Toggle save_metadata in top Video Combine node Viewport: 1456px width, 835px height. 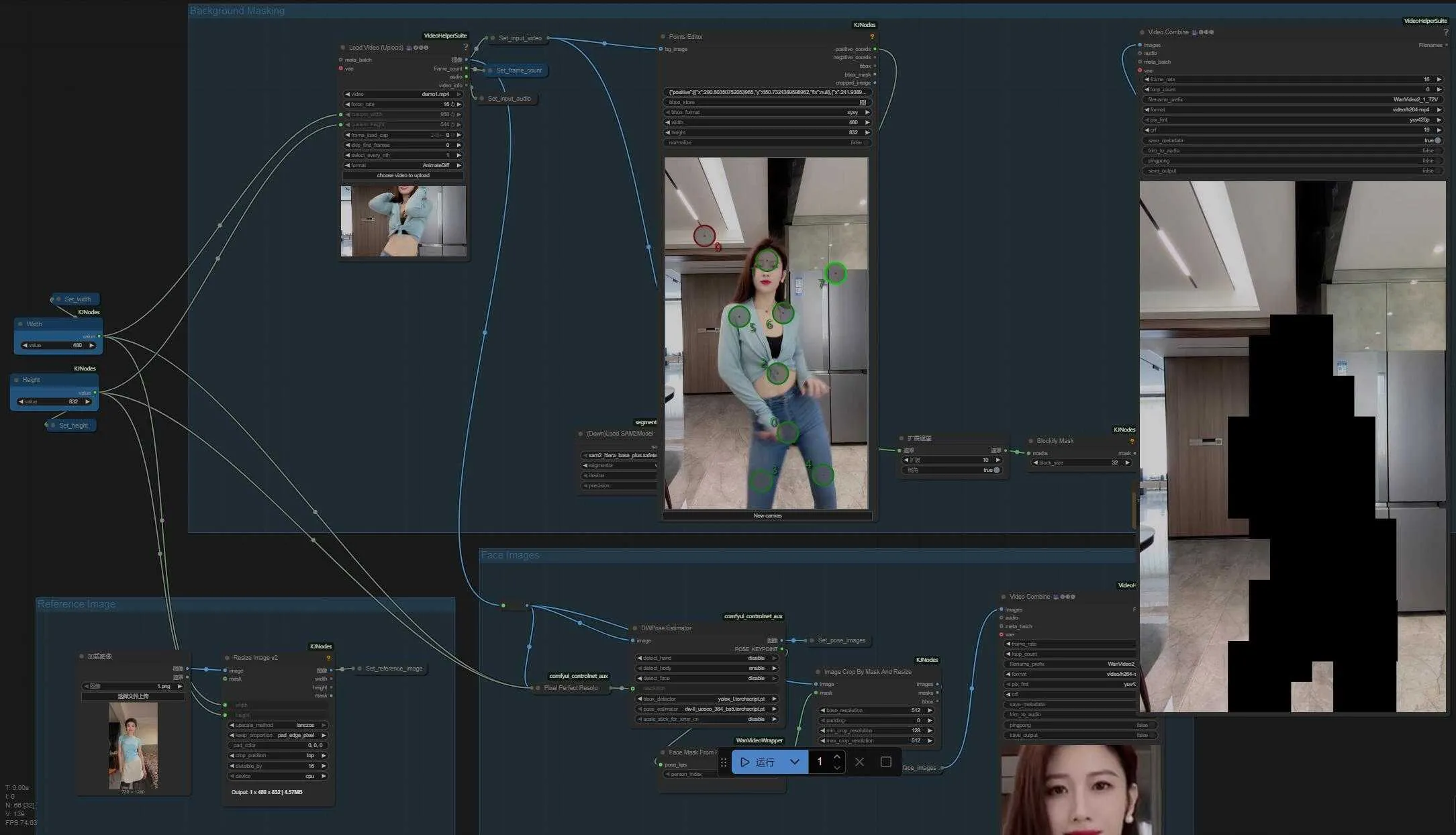pyautogui.click(x=1437, y=140)
